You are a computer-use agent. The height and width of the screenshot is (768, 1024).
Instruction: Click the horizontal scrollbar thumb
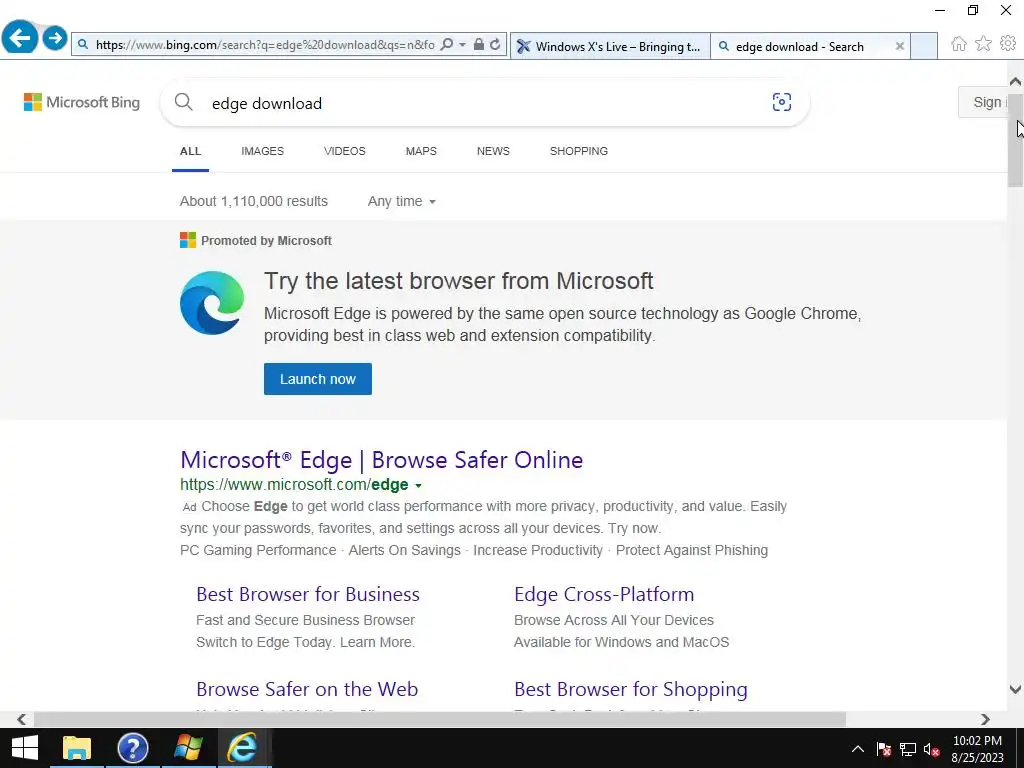coord(440,719)
